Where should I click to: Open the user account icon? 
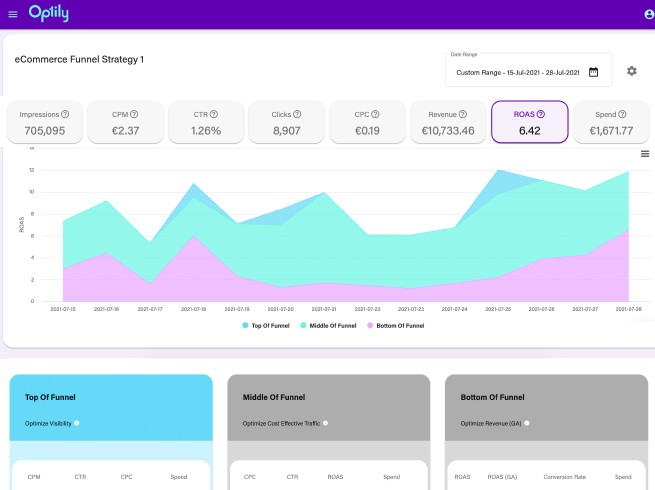tap(650, 14)
